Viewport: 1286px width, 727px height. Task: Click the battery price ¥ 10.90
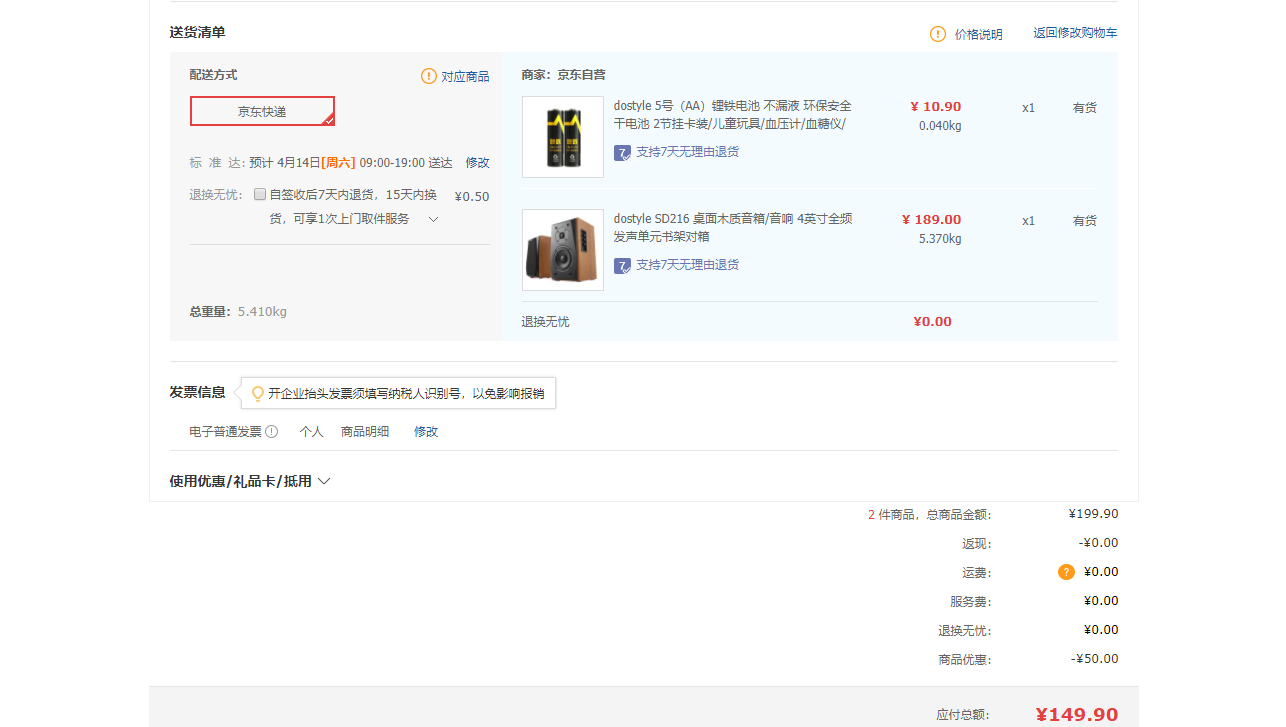click(x=936, y=107)
